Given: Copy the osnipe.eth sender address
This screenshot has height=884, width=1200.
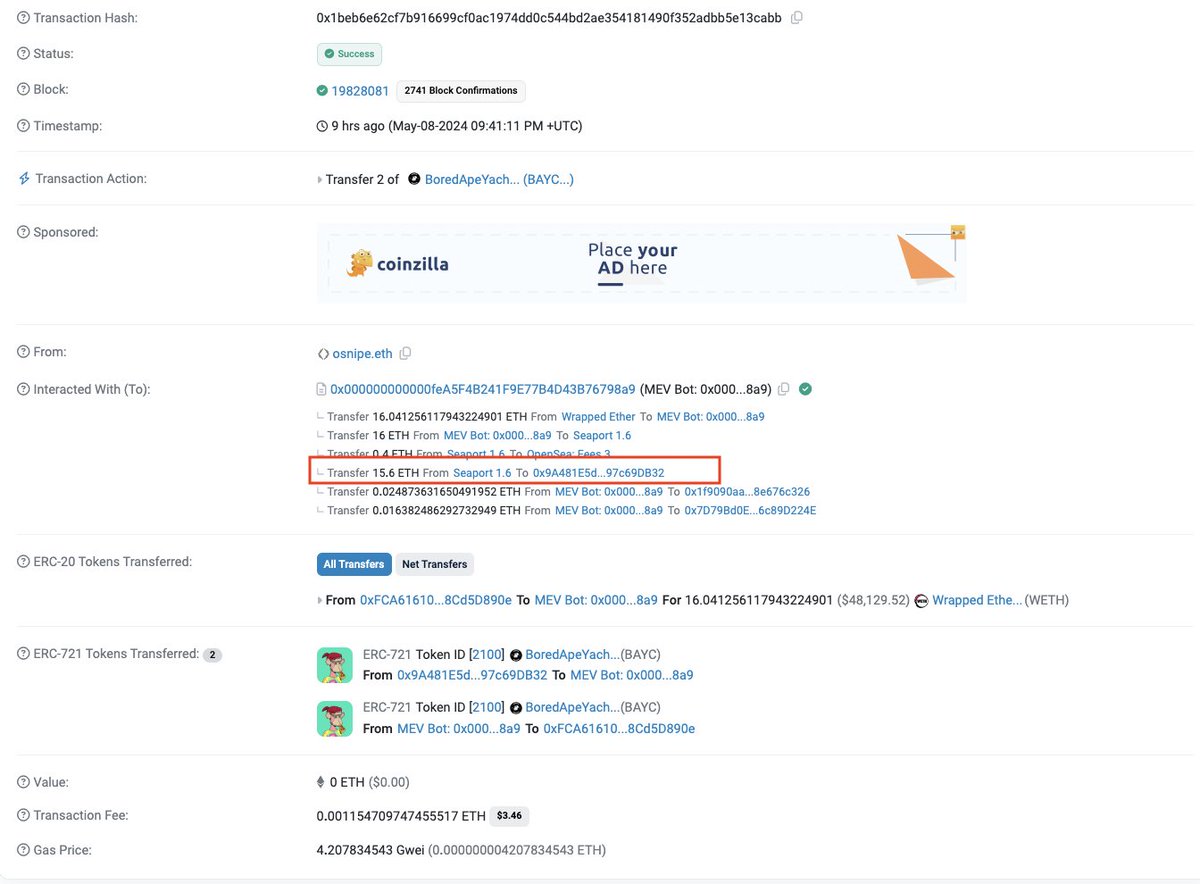Looking at the screenshot, I should point(405,354).
